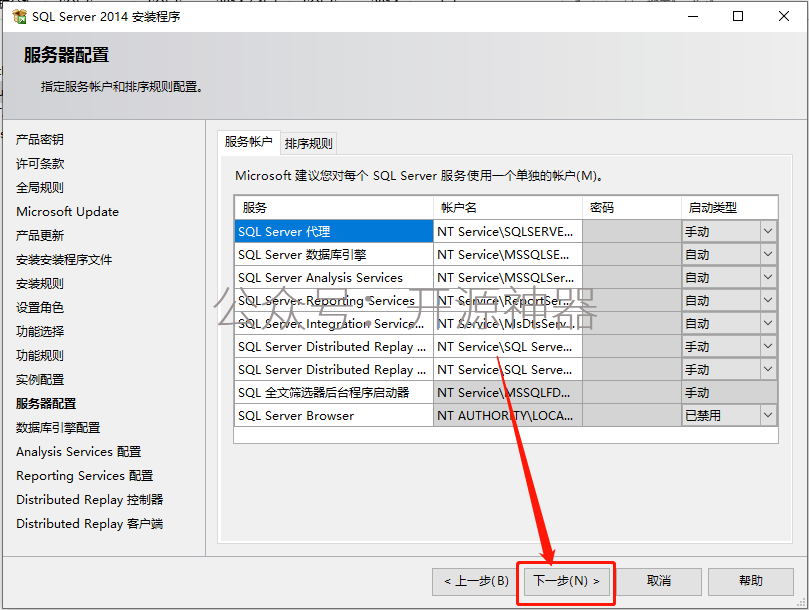The width and height of the screenshot is (809, 610).
Task: Click 服务器配置 step in sidebar
Action: point(46,404)
